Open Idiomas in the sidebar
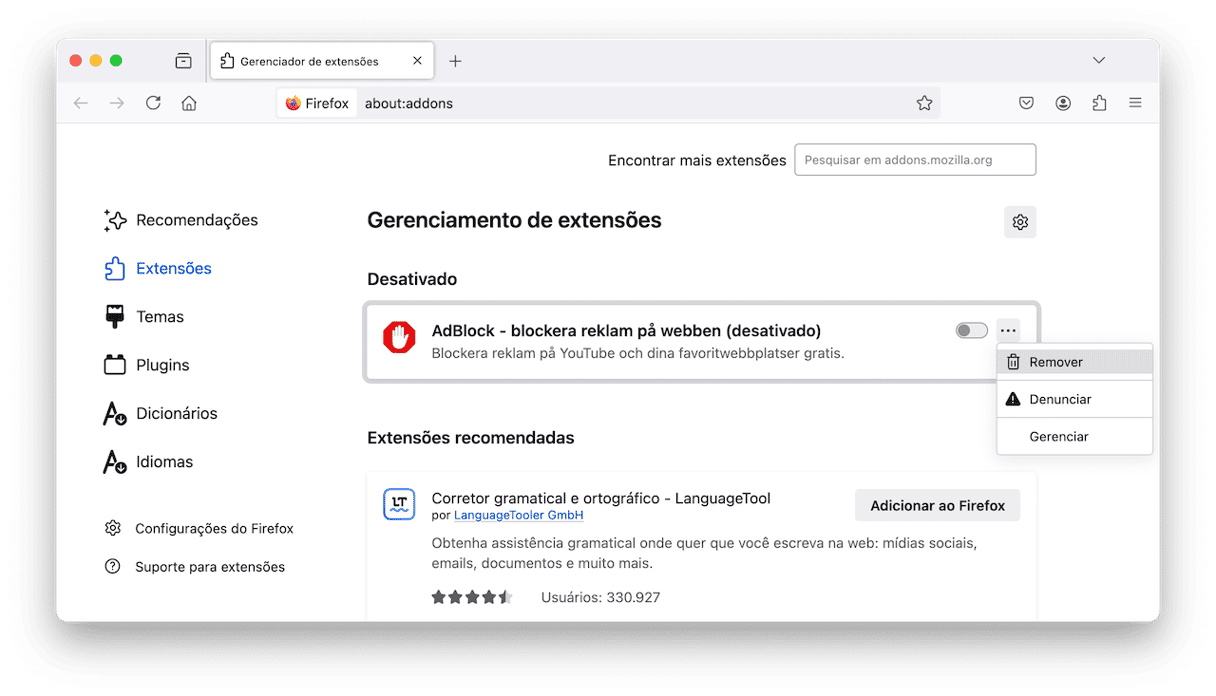The width and height of the screenshot is (1216, 696). (x=148, y=462)
